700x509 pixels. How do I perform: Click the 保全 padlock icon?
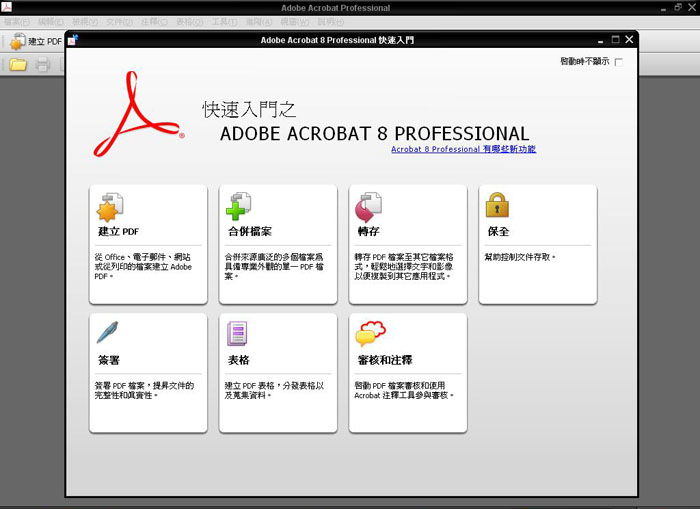pos(497,205)
